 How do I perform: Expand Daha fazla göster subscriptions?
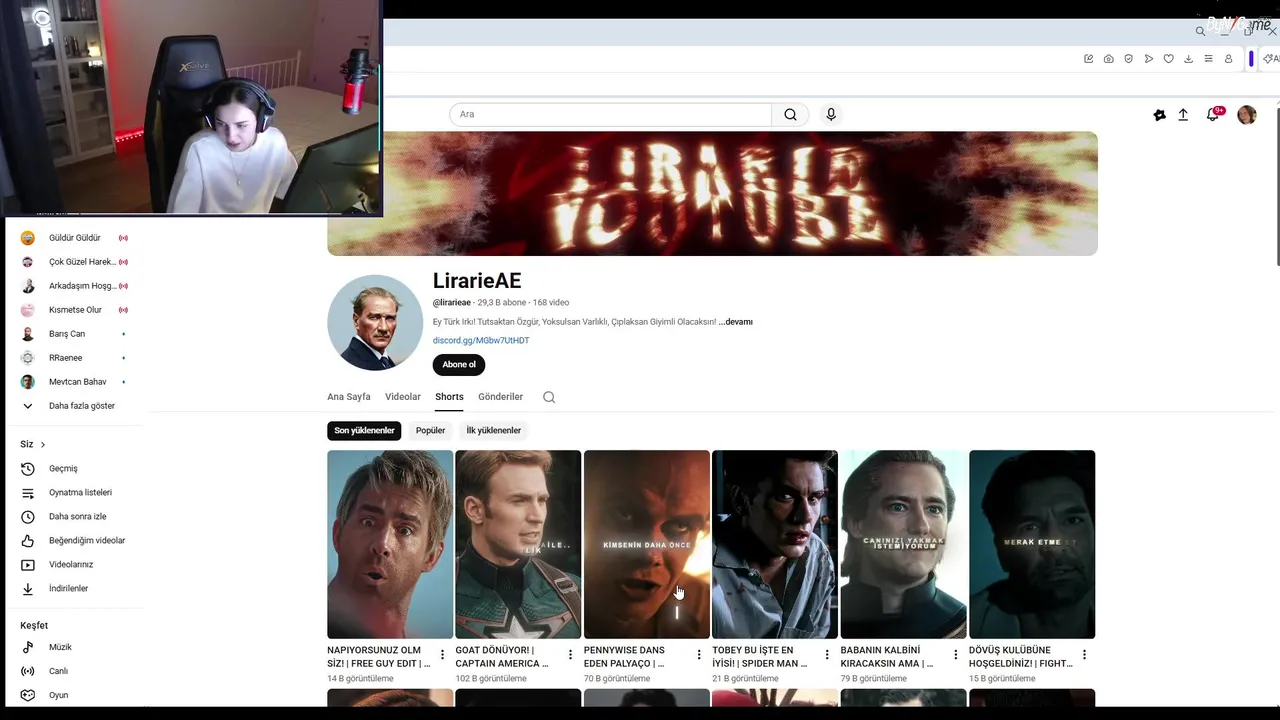click(x=80, y=406)
